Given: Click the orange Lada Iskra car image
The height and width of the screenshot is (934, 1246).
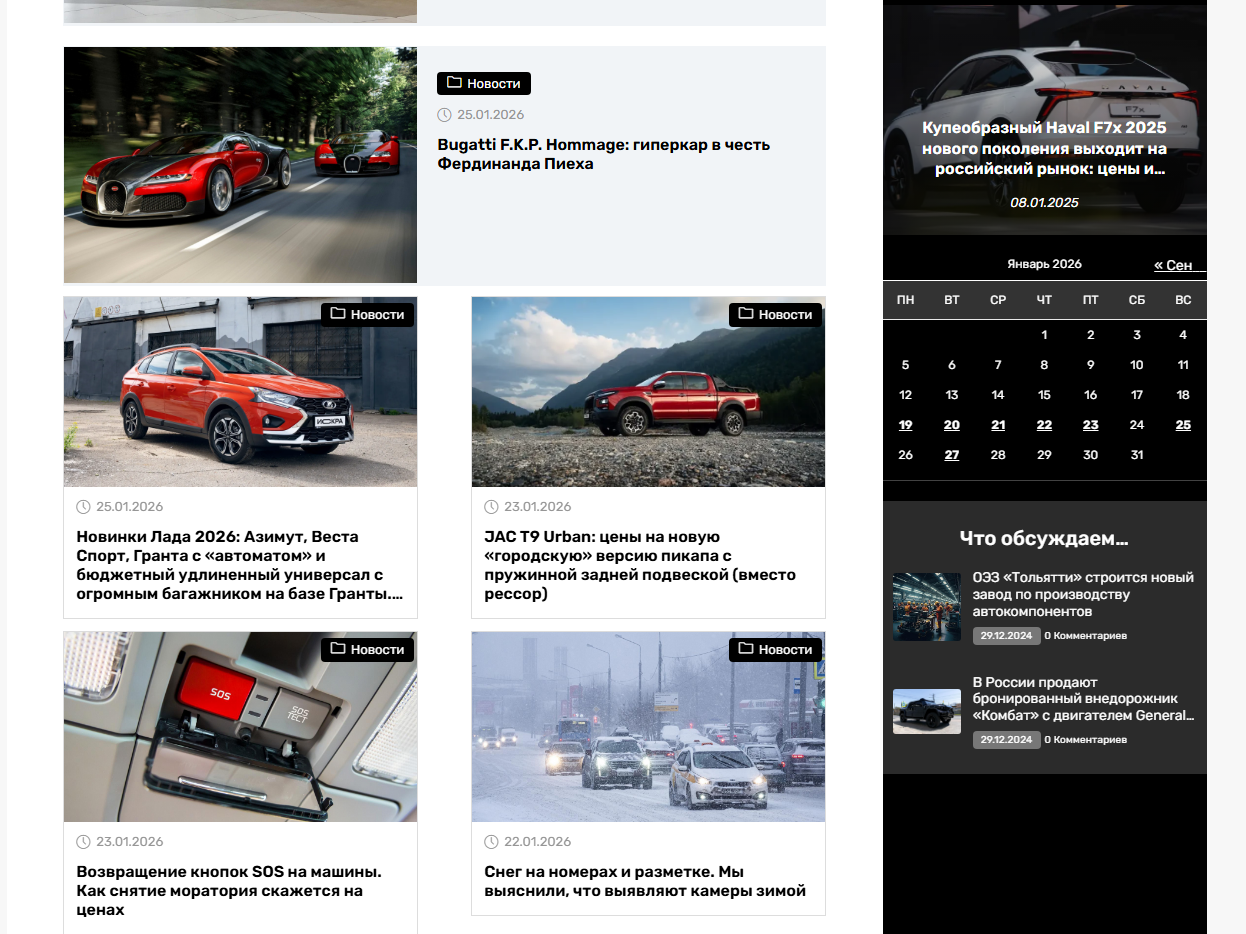Looking at the screenshot, I should (x=240, y=392).
